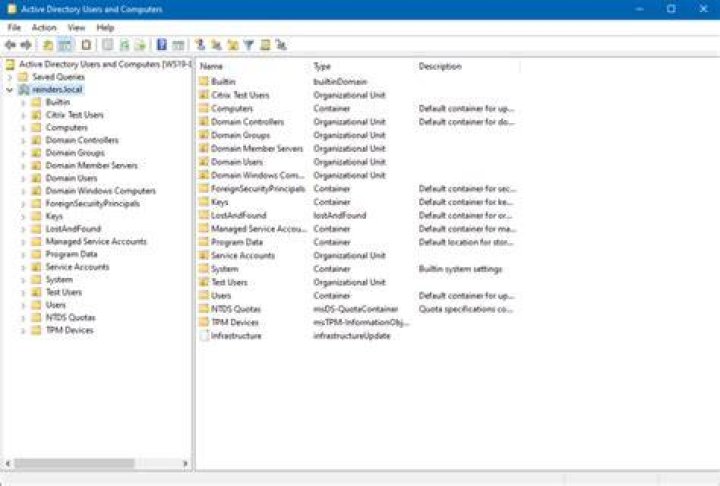Viewport: 720px width, 486px height.
Task: Expand the System tree node
Action: [23, 280]
